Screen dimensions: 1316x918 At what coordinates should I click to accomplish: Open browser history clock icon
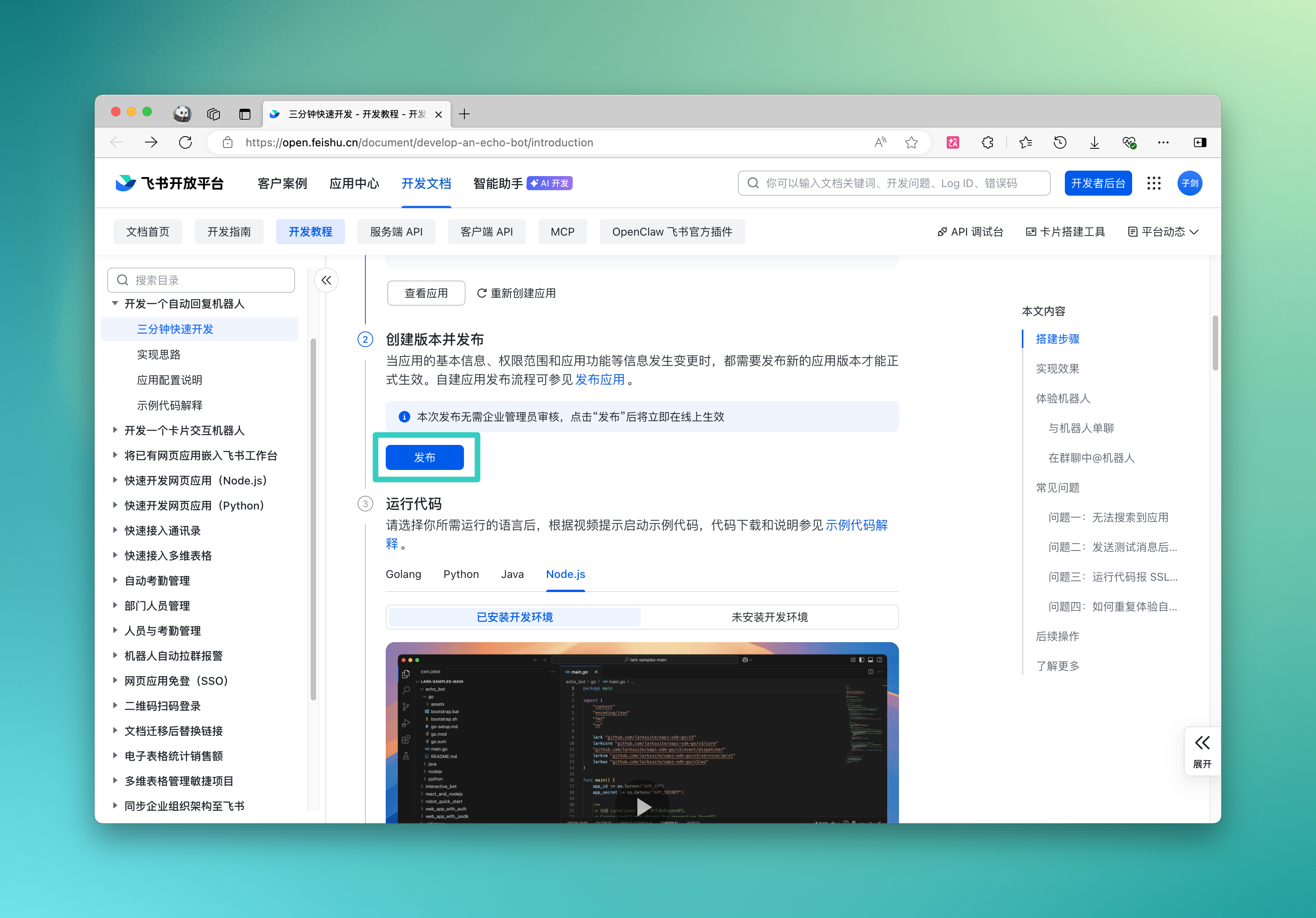click(1060, 142)
